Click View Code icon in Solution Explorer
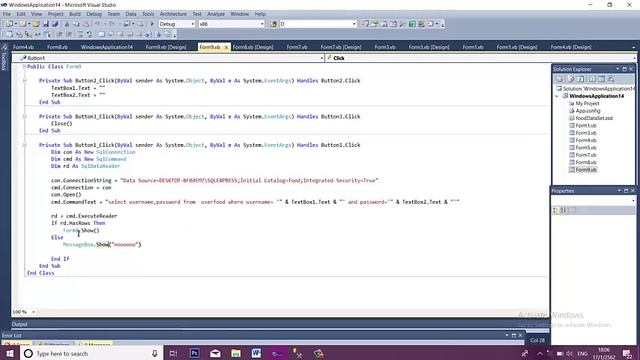Screen dimensions: 640x360 pos(592,79)
